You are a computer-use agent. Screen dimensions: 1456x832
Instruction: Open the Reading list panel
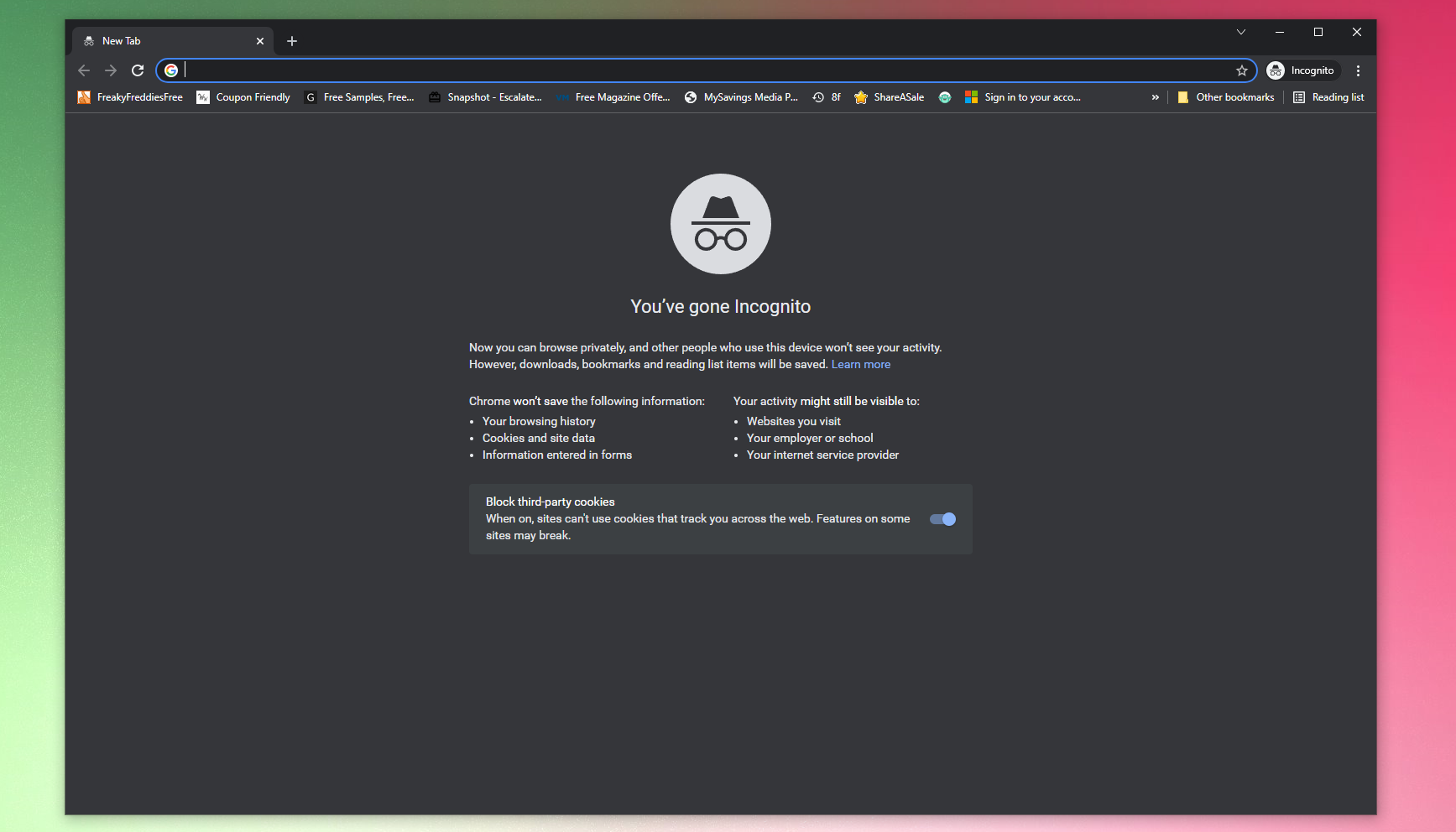pos(1328,97)
